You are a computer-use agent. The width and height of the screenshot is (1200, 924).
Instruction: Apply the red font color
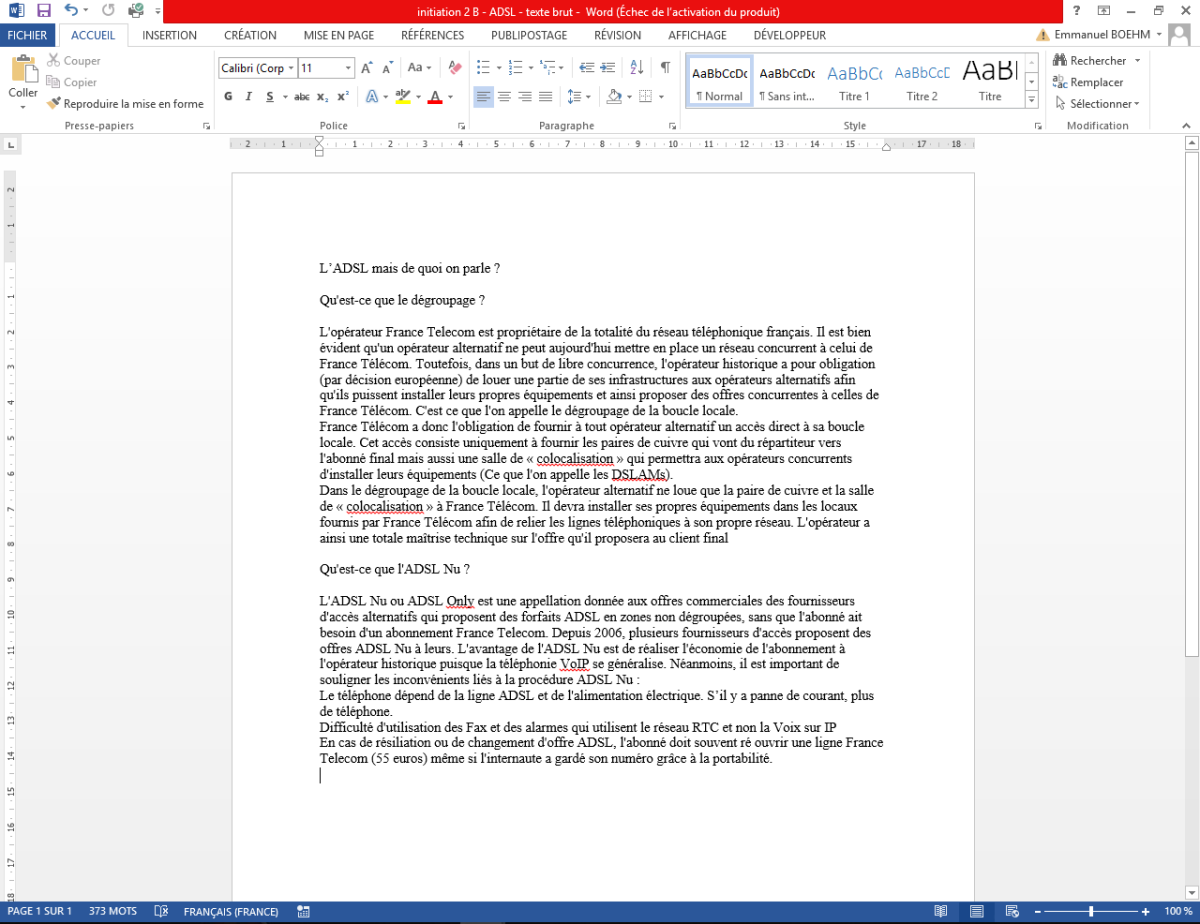click(x=435, y=97)
